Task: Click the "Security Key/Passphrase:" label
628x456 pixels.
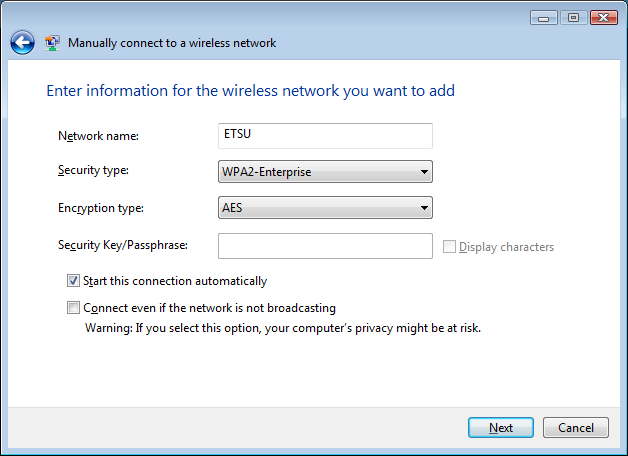Action: click(x=124, y=245)
